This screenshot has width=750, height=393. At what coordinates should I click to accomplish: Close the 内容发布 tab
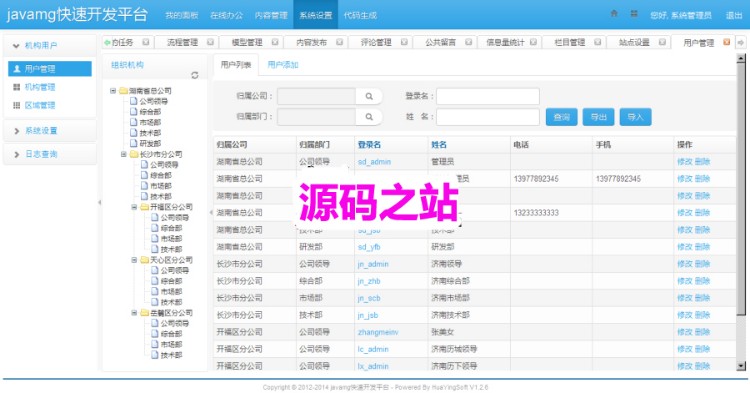click(339, 42)
